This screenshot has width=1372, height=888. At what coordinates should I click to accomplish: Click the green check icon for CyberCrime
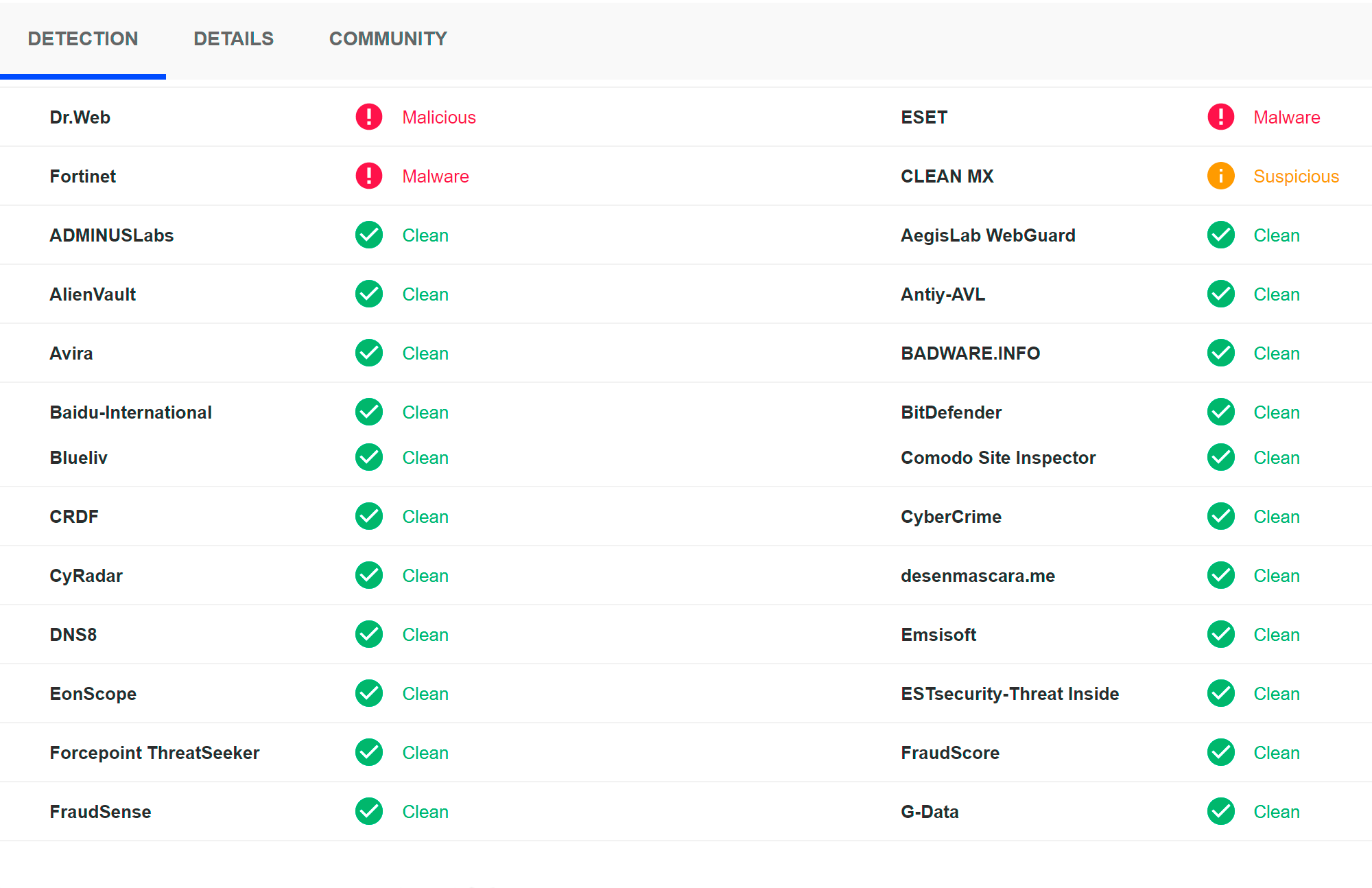(x=1221, y=517)
